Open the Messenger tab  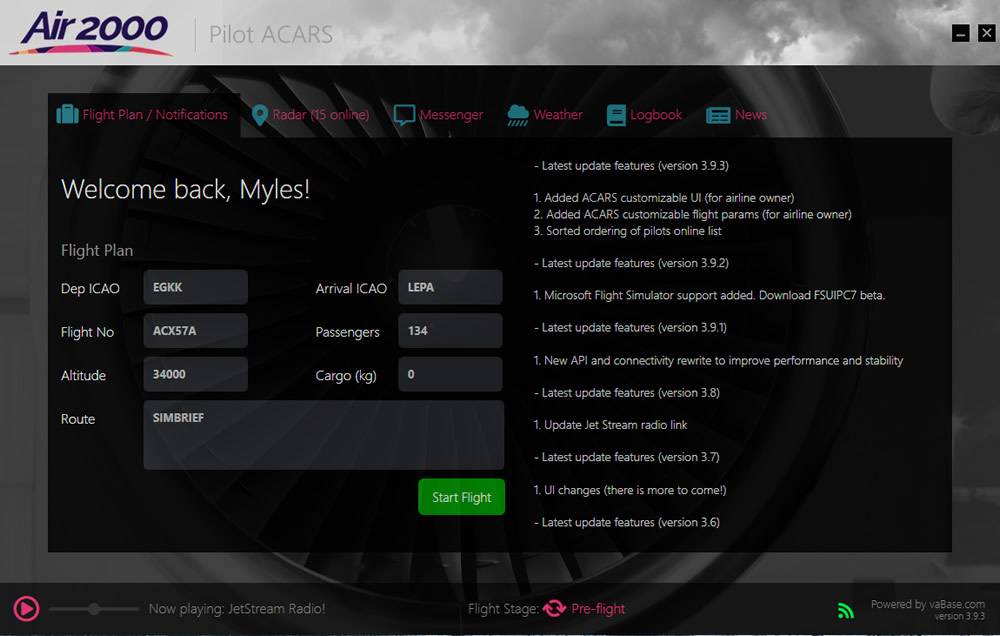[x=438, y=115]
